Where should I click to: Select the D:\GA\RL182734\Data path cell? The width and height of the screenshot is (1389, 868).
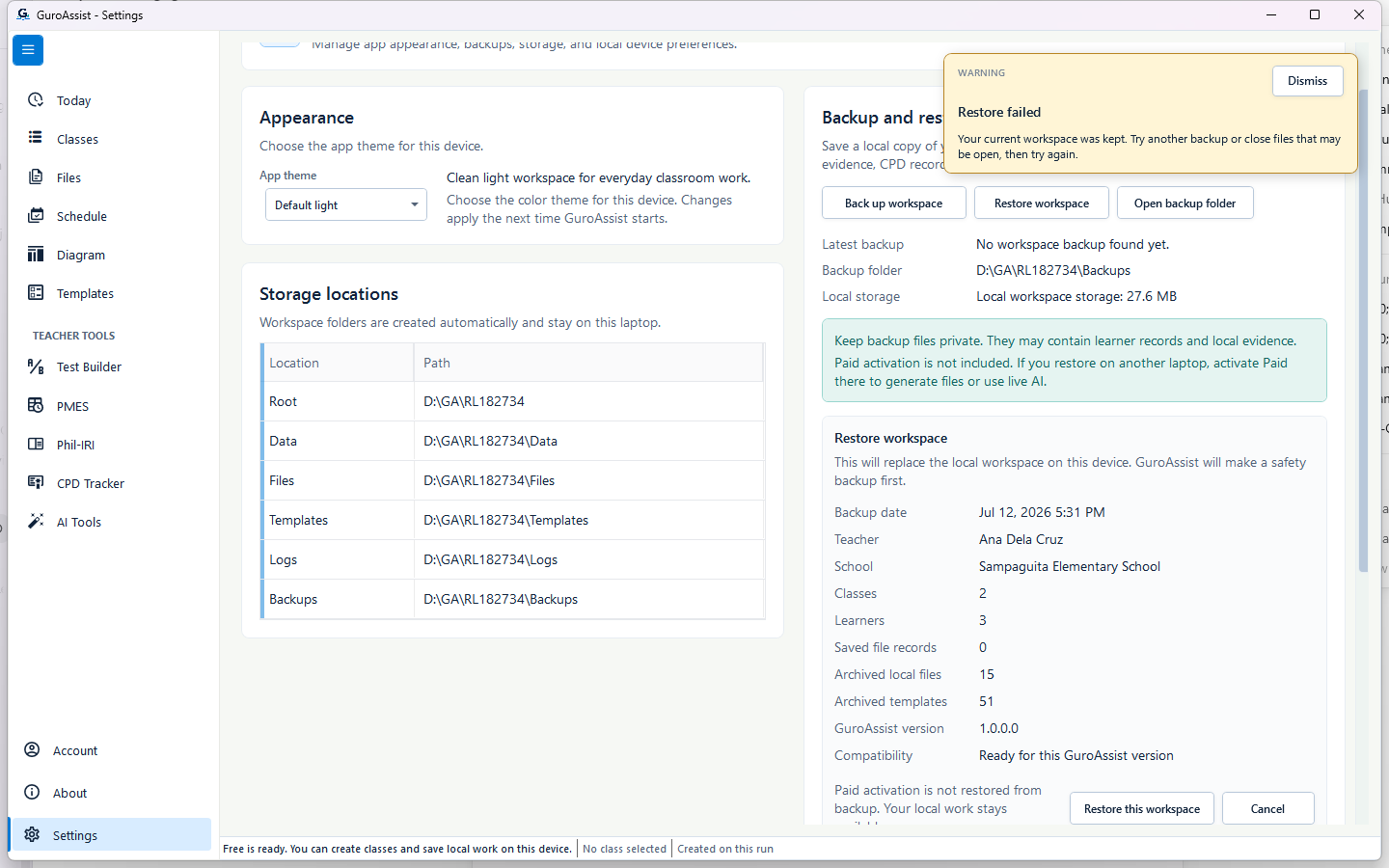tap(588, 441)
